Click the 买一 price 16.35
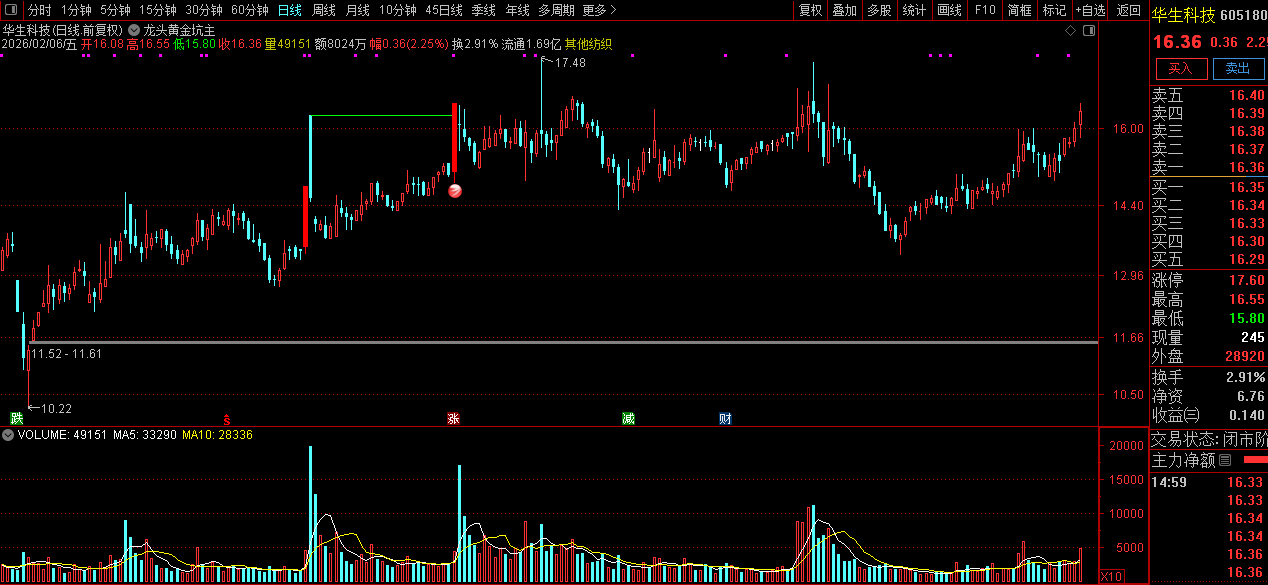The width and height of the screenshot is (1268, 585). pyautogui.click(x=1246, y=187)
